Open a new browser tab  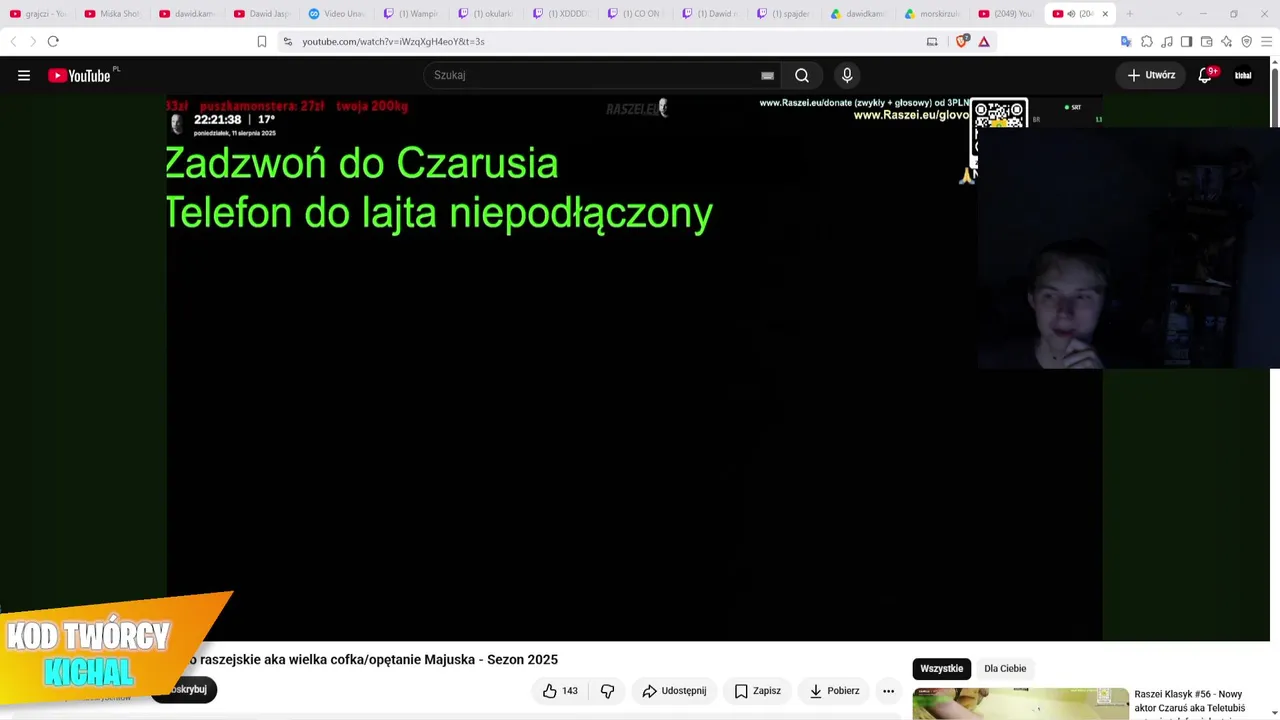(1130, 14)
